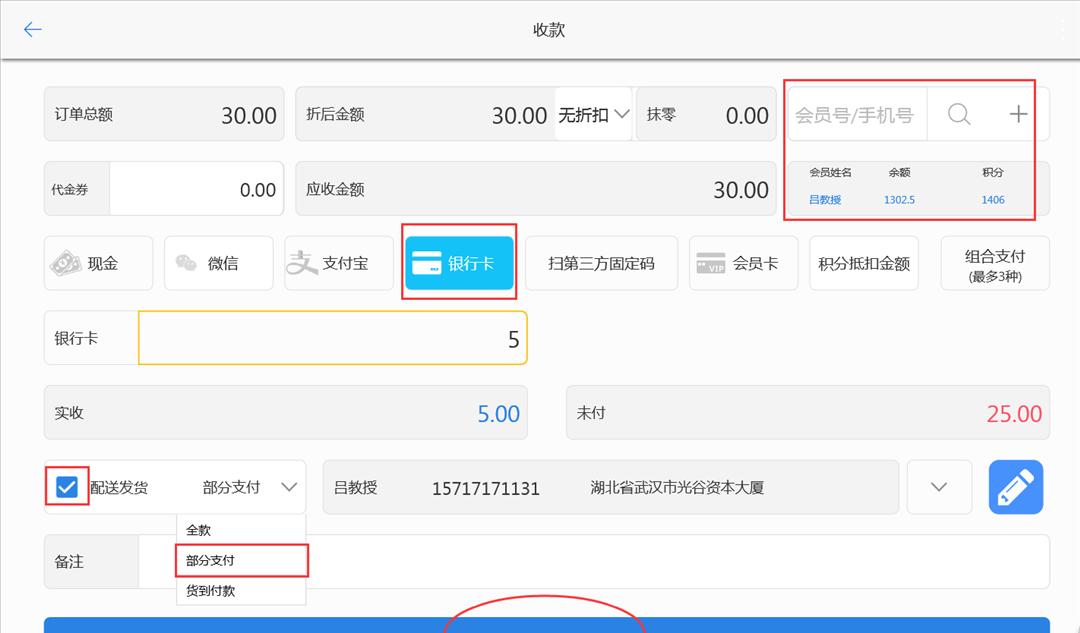This screenshot has width=1080, height=633.
Task: Open the 无折扣 discount dropdown
Action: tap(593, 114)
